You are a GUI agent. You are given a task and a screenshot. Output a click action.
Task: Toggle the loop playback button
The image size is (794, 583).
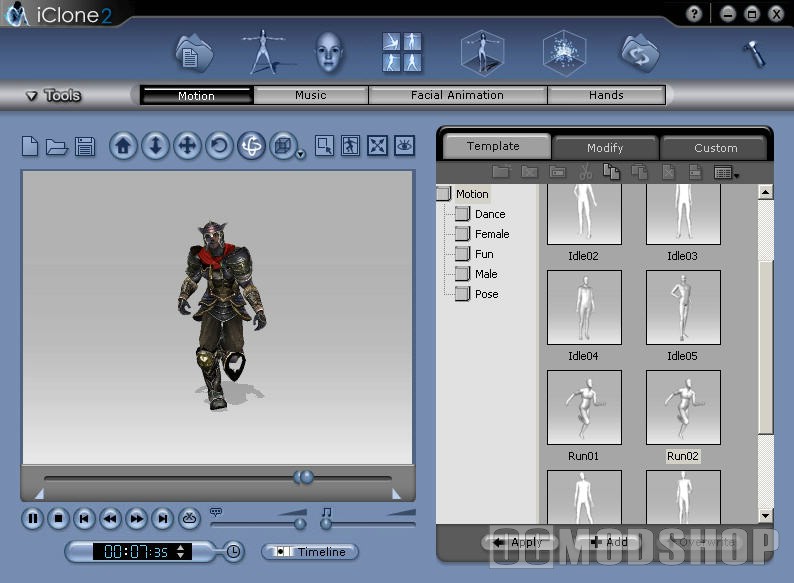pos(189,519)
